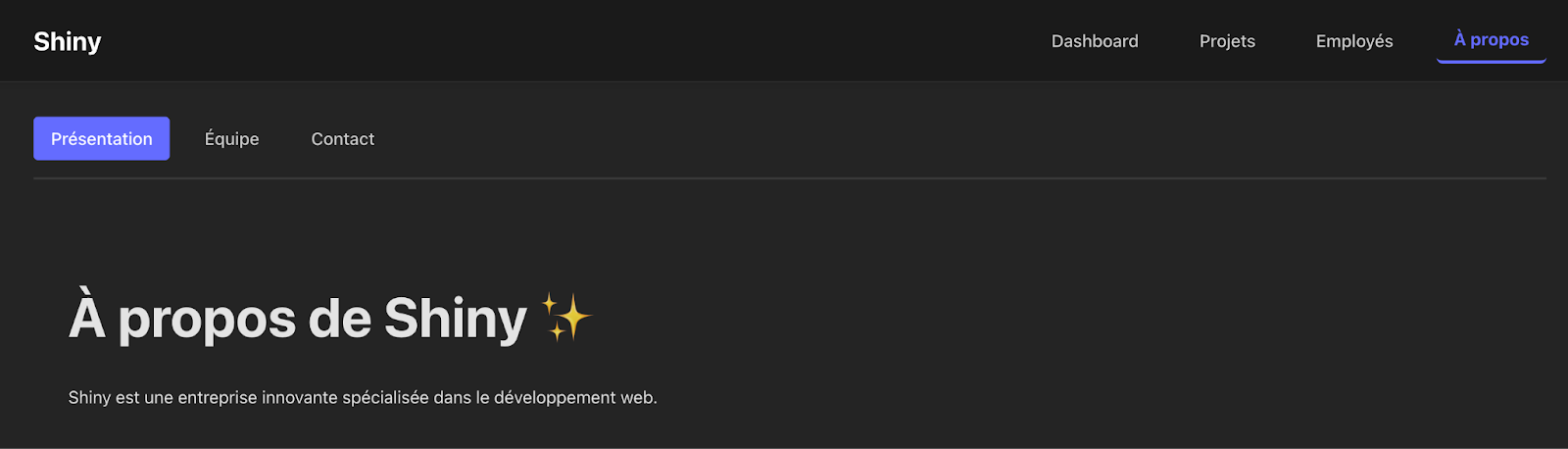Open the Dashboard navigation link
This screenshot has height=449, width=1568.
(1095, 41)
